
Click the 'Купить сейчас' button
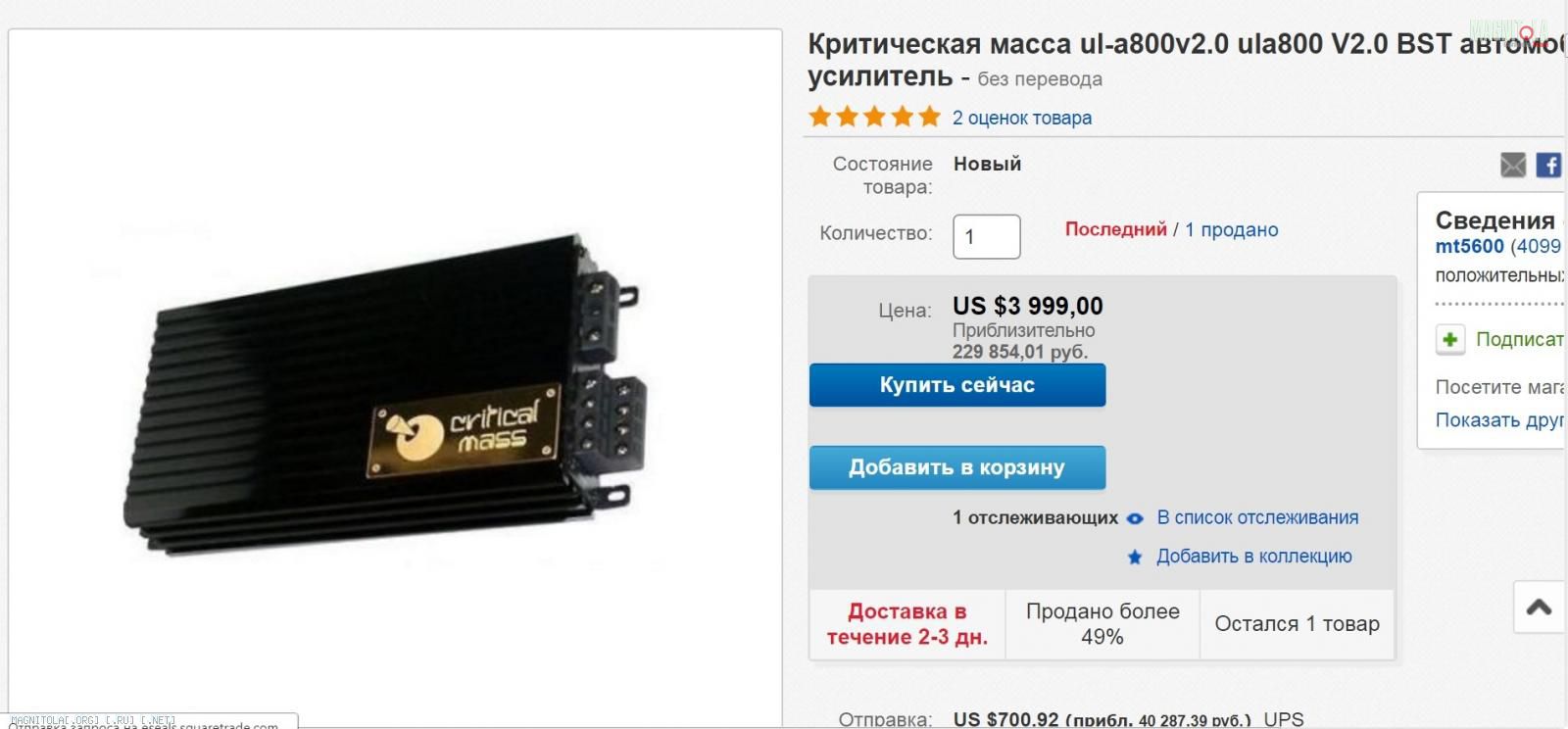pos(957,385)
